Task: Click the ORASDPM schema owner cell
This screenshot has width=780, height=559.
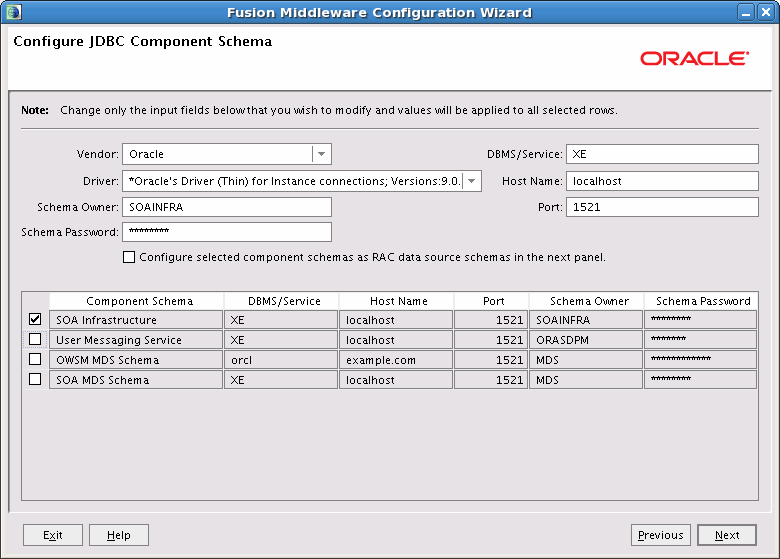Action: 586,340
